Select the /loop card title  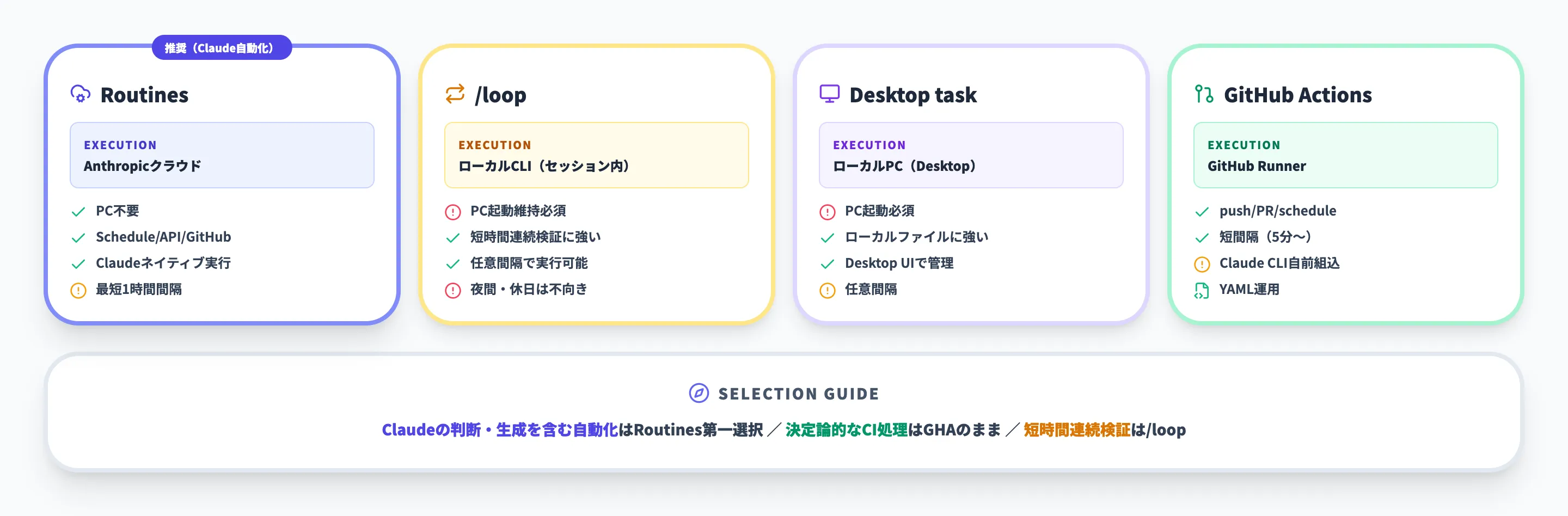coord(500,95)
